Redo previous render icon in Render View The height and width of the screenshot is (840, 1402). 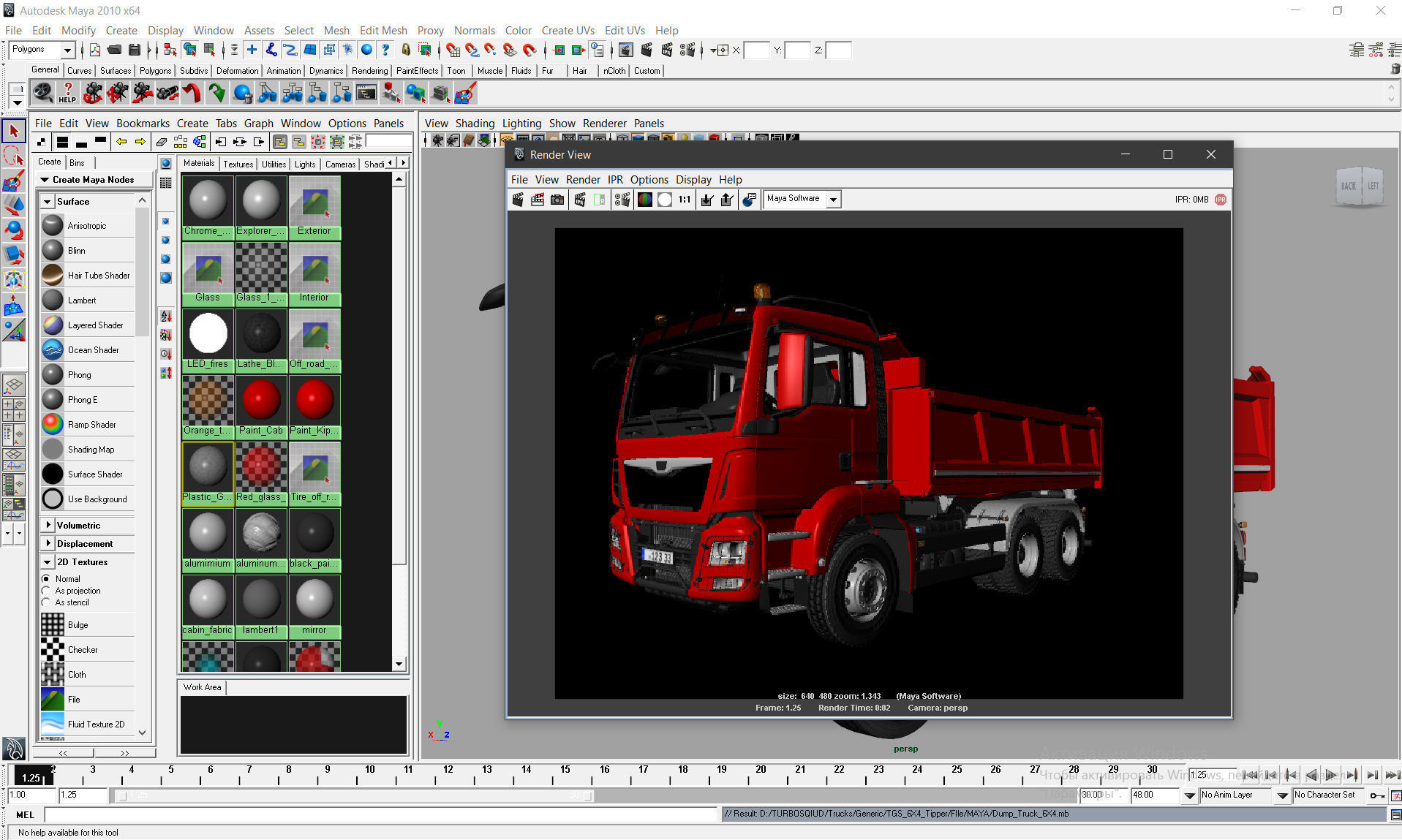pyautogui.click(x=518, y=199)
